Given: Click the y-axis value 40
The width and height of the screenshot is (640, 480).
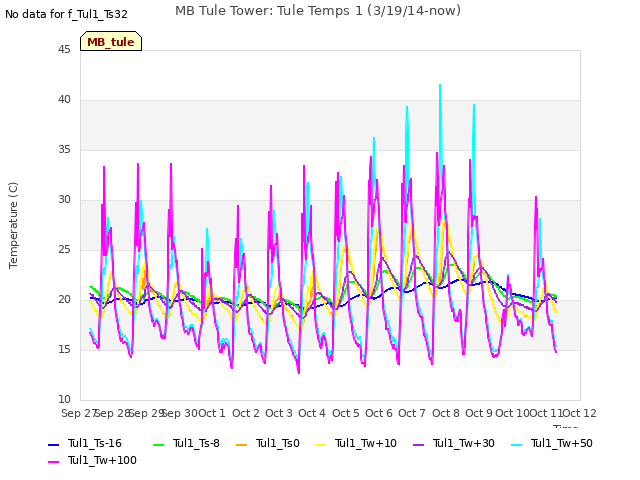Looking at the screenshot, I should pyautogui.click(x=64, y=100).
